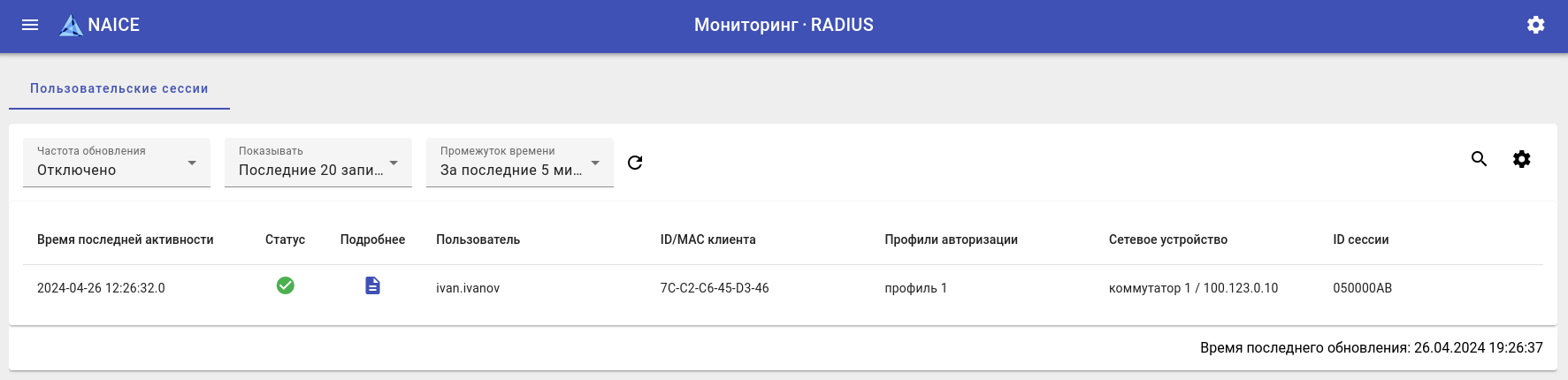Open the search magnifier icon
The height and width of the screenshot is (380, 1568).
point(1479,159)
